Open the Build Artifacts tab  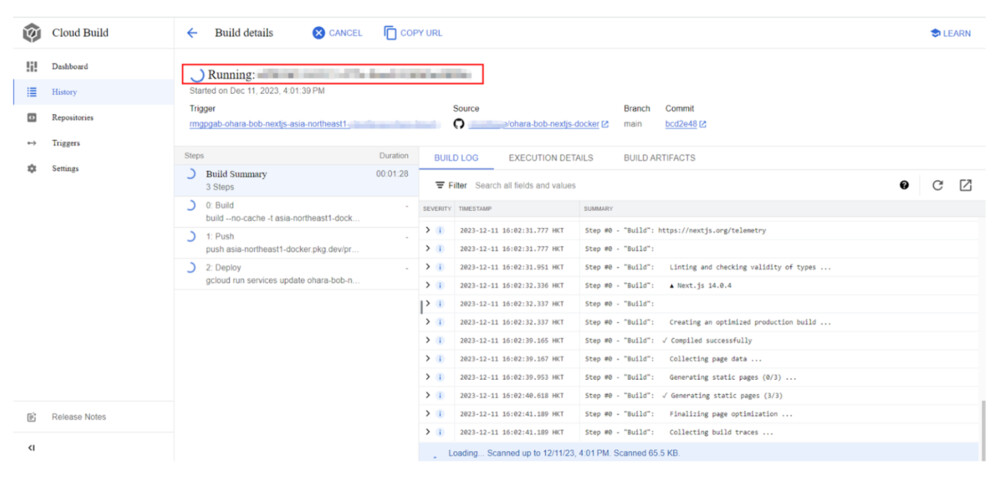point(659,158)
